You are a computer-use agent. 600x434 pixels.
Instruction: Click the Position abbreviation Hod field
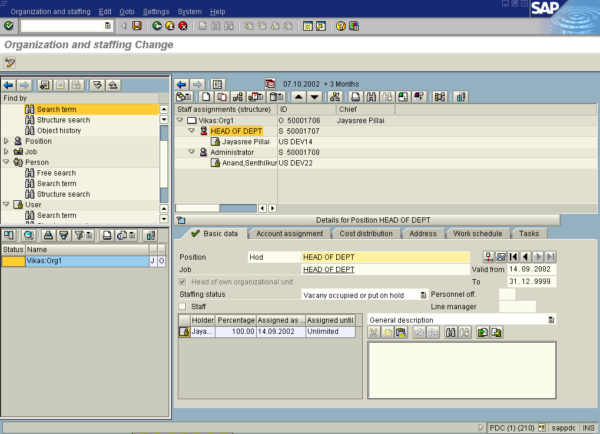(274, 257)
